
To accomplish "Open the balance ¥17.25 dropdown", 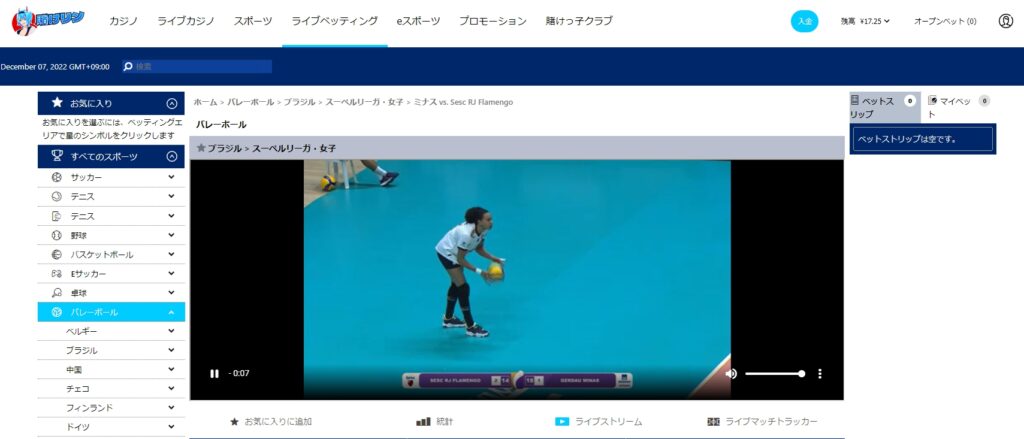I will pyautogui.click(x=865, y=21).
